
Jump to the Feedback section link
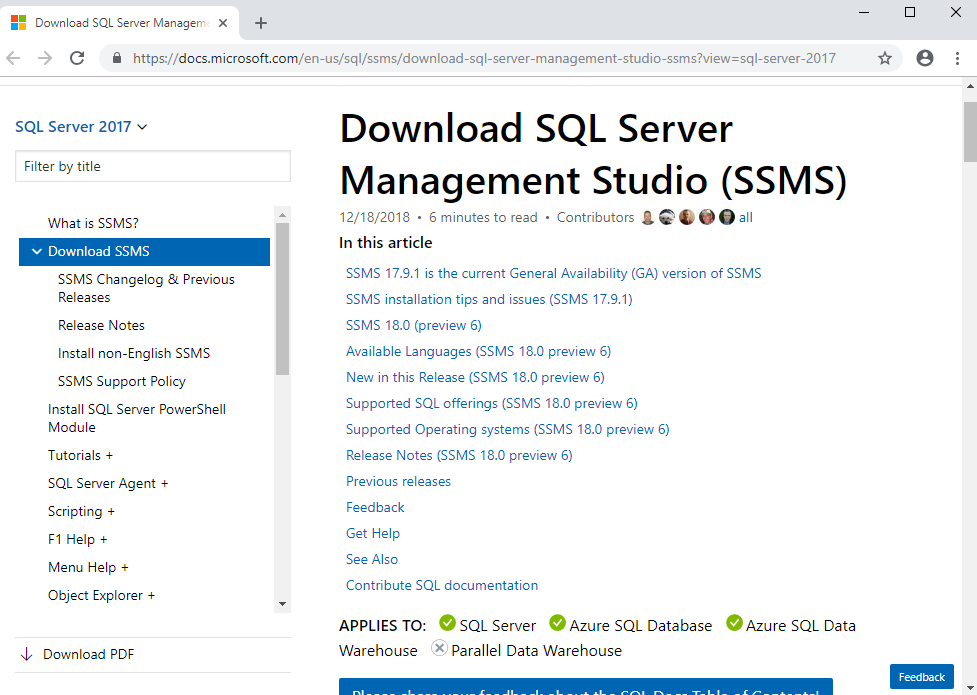375,507
